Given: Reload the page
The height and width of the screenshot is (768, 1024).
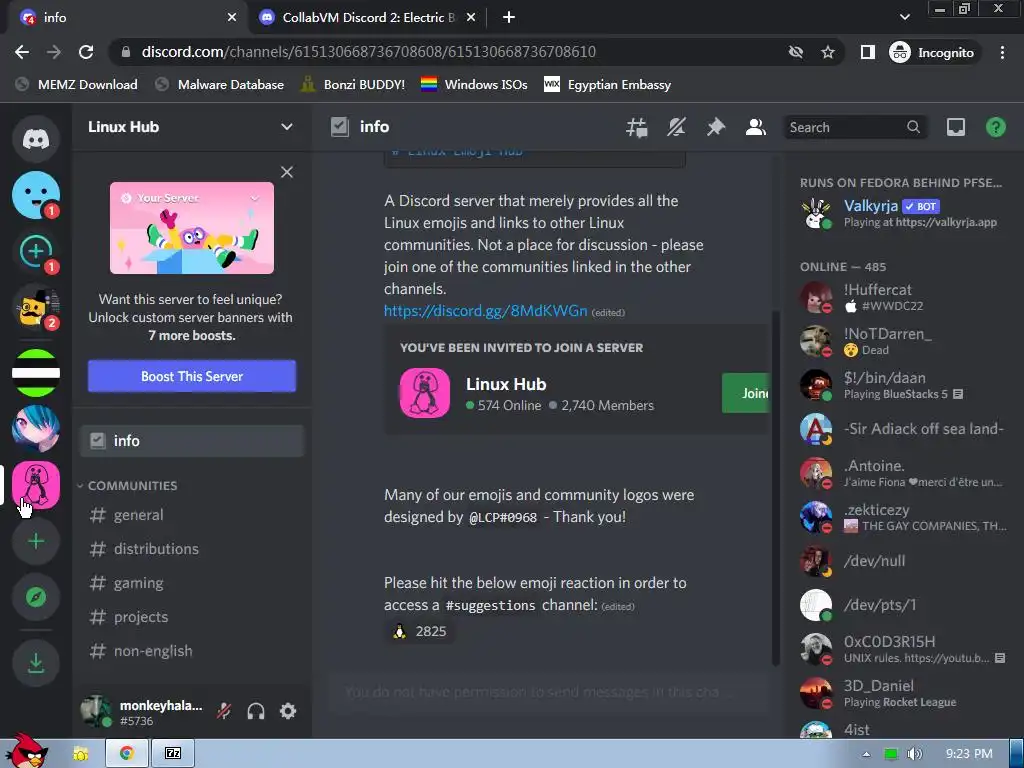Looking at the screenshot, I should [86, 52].
